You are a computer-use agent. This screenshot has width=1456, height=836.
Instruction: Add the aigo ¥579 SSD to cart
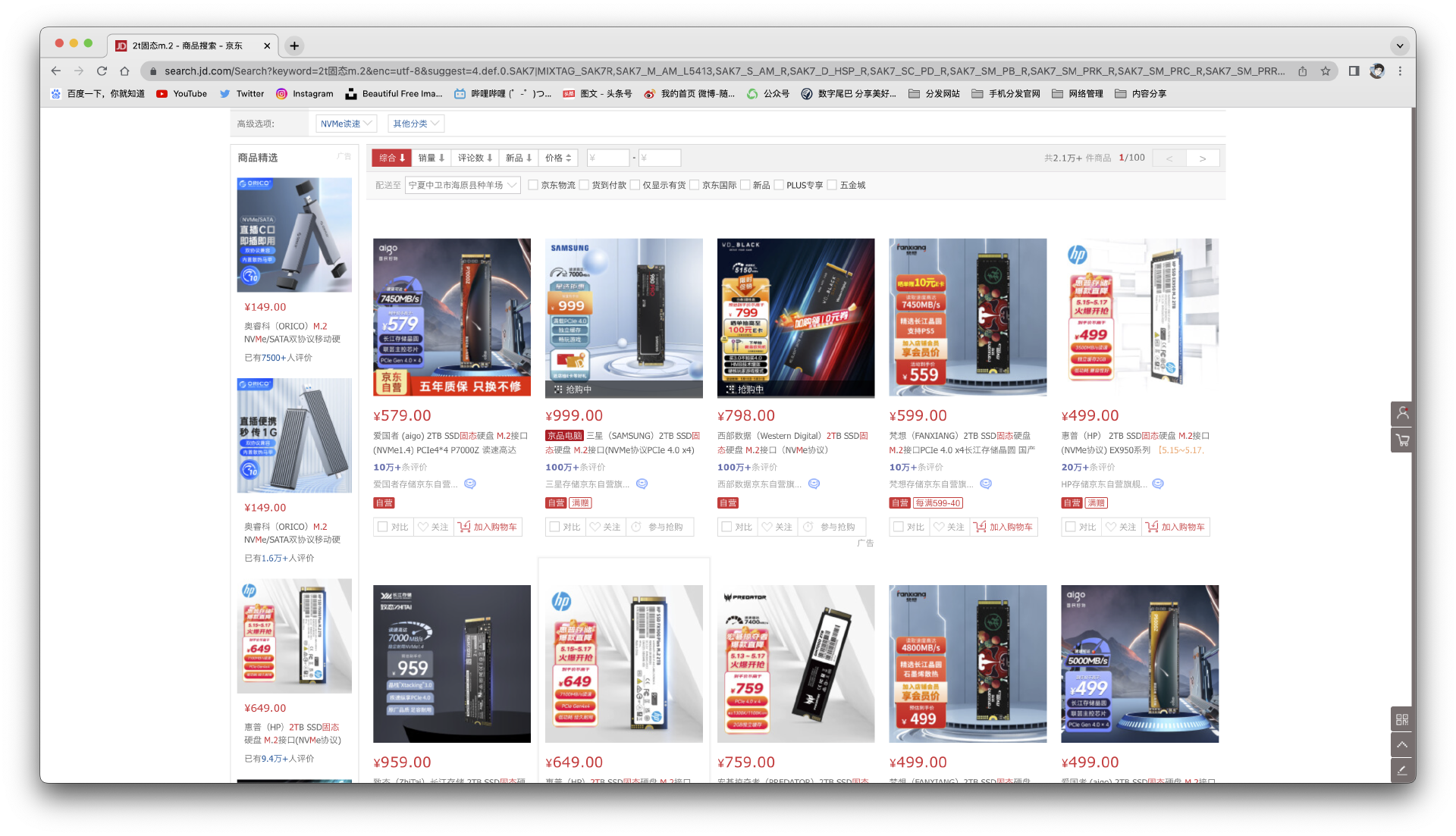click(x=488, y=528)
